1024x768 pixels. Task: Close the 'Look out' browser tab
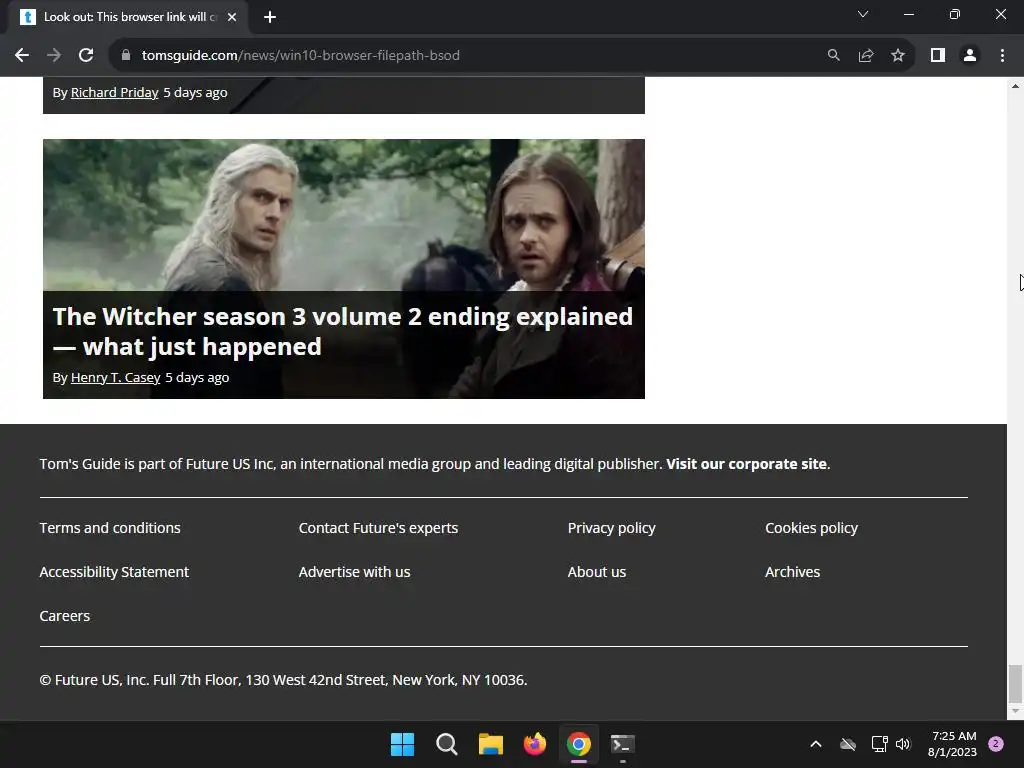click(x=232, y=17)
